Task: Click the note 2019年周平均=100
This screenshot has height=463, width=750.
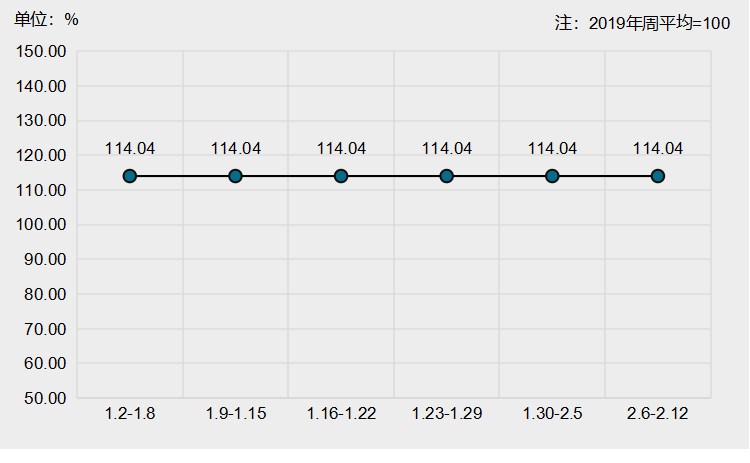Action: tap(642, 23)
